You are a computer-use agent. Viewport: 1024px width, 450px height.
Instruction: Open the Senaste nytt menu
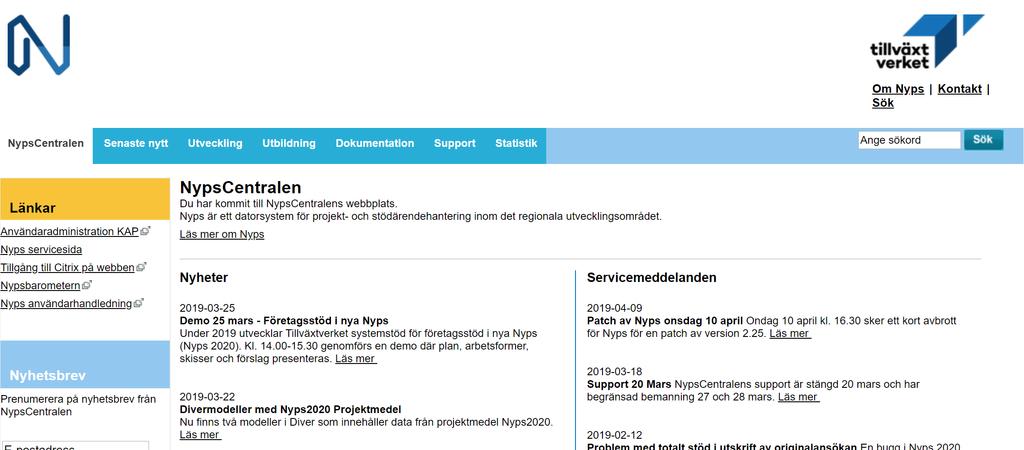click(136, 143)
